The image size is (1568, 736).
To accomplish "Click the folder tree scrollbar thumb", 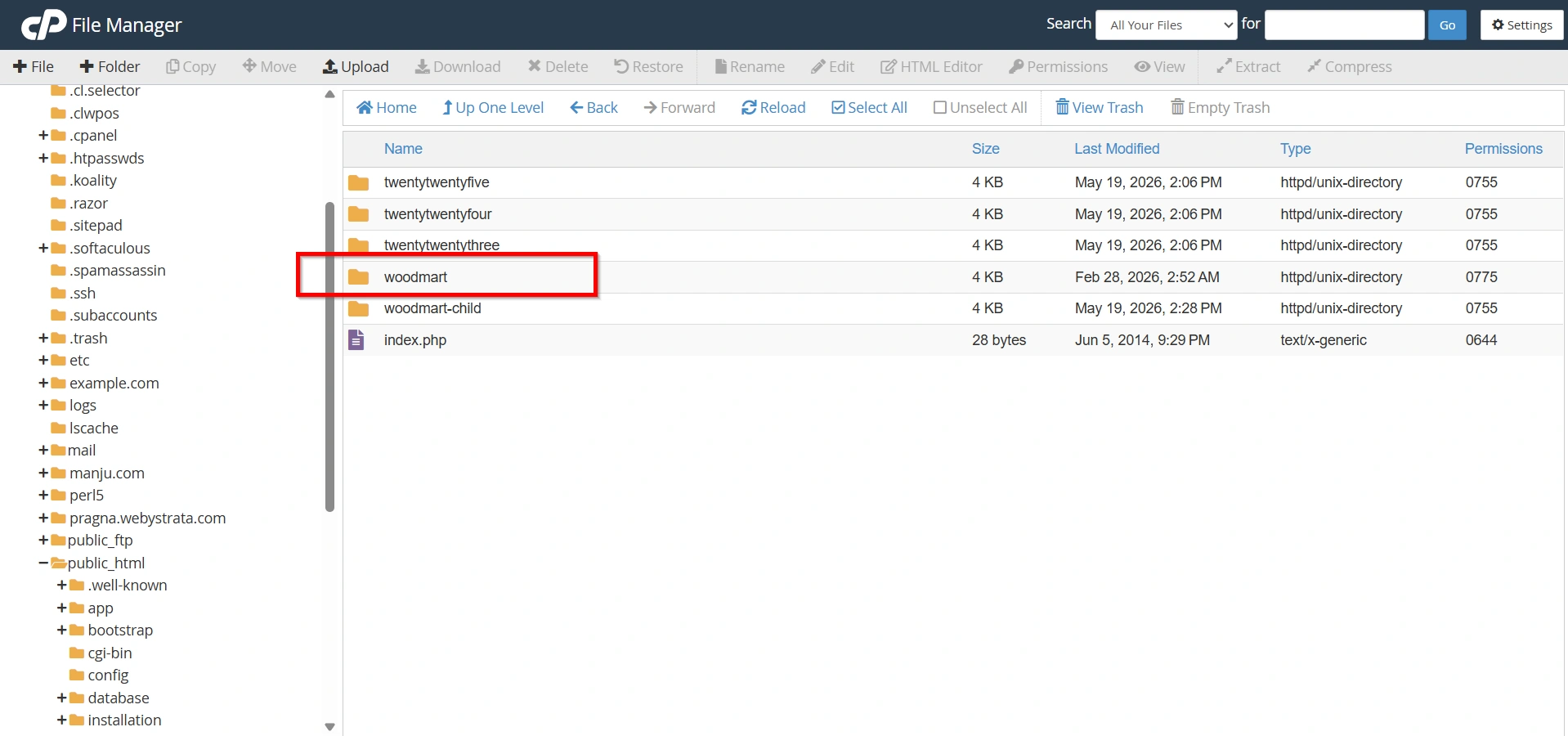I will point(329,357).
